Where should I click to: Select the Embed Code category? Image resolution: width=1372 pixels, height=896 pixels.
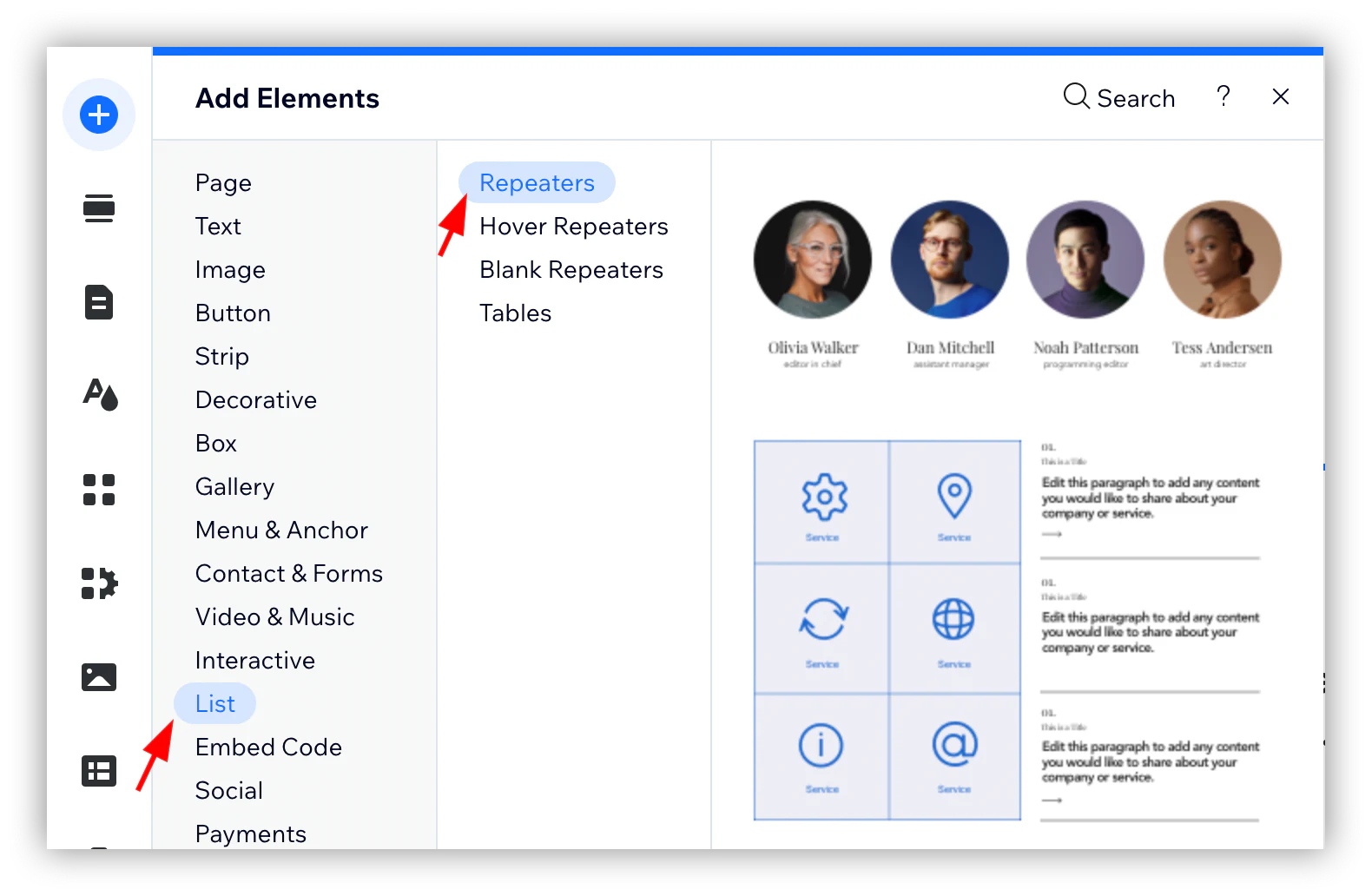click(268, 748)
